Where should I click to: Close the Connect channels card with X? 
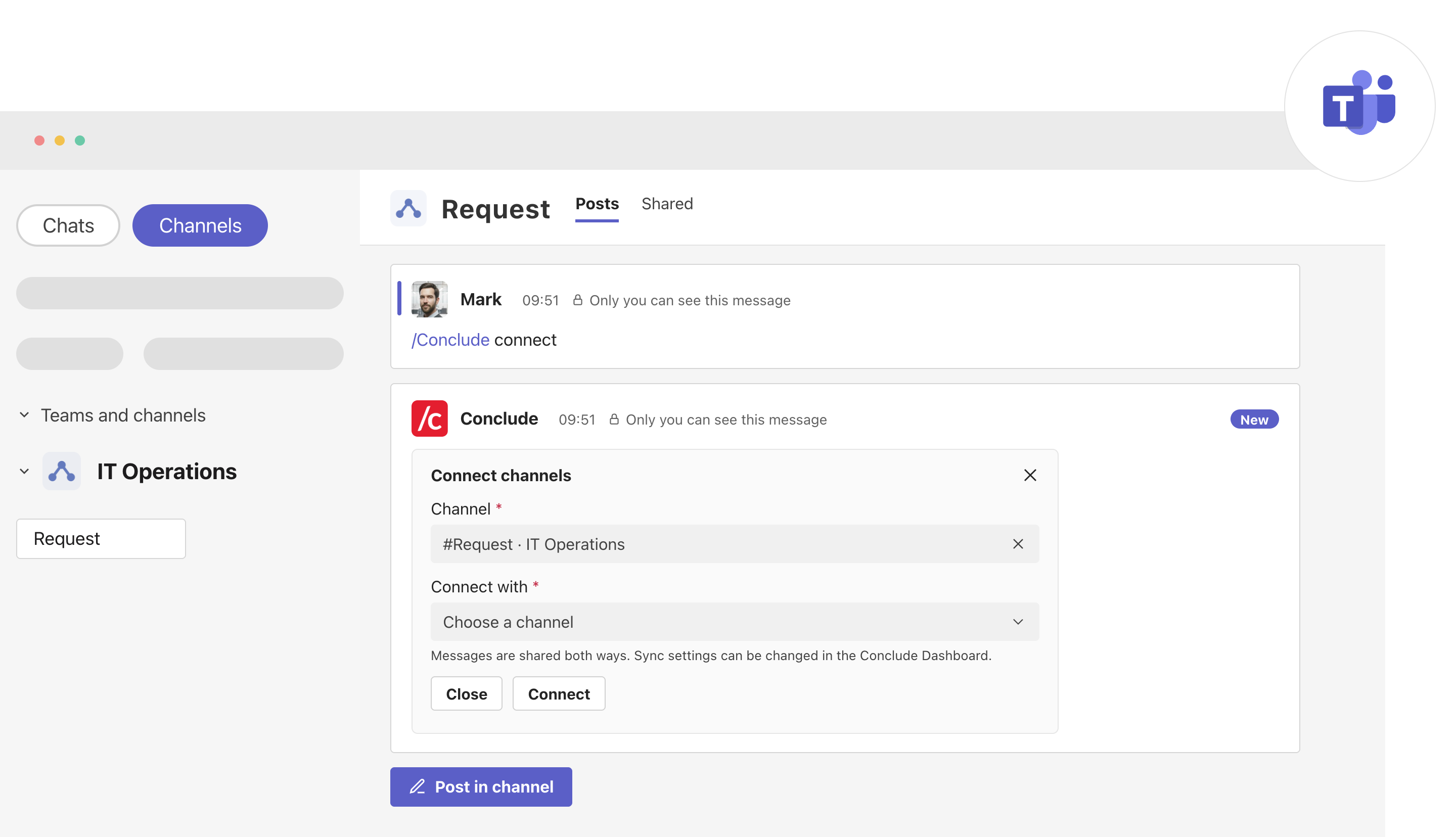pyautogui.click(x=1029, y=476)
